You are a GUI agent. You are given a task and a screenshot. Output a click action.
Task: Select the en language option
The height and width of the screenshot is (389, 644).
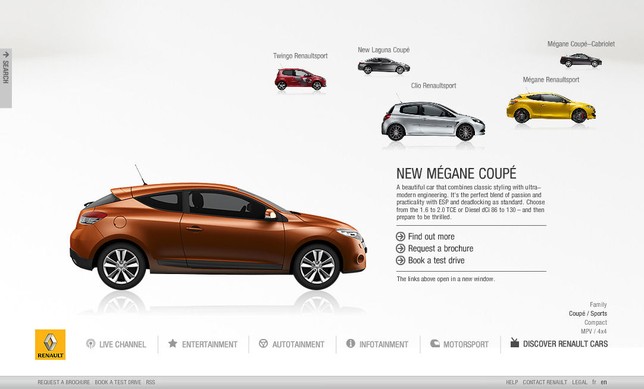(604, 382)
